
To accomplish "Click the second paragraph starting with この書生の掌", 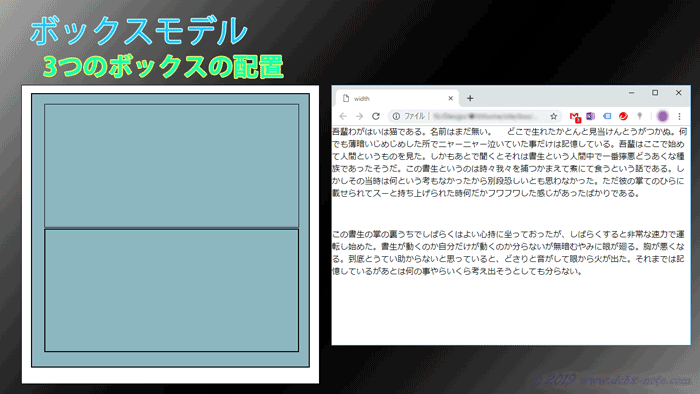I will click(x=509, y=253).
